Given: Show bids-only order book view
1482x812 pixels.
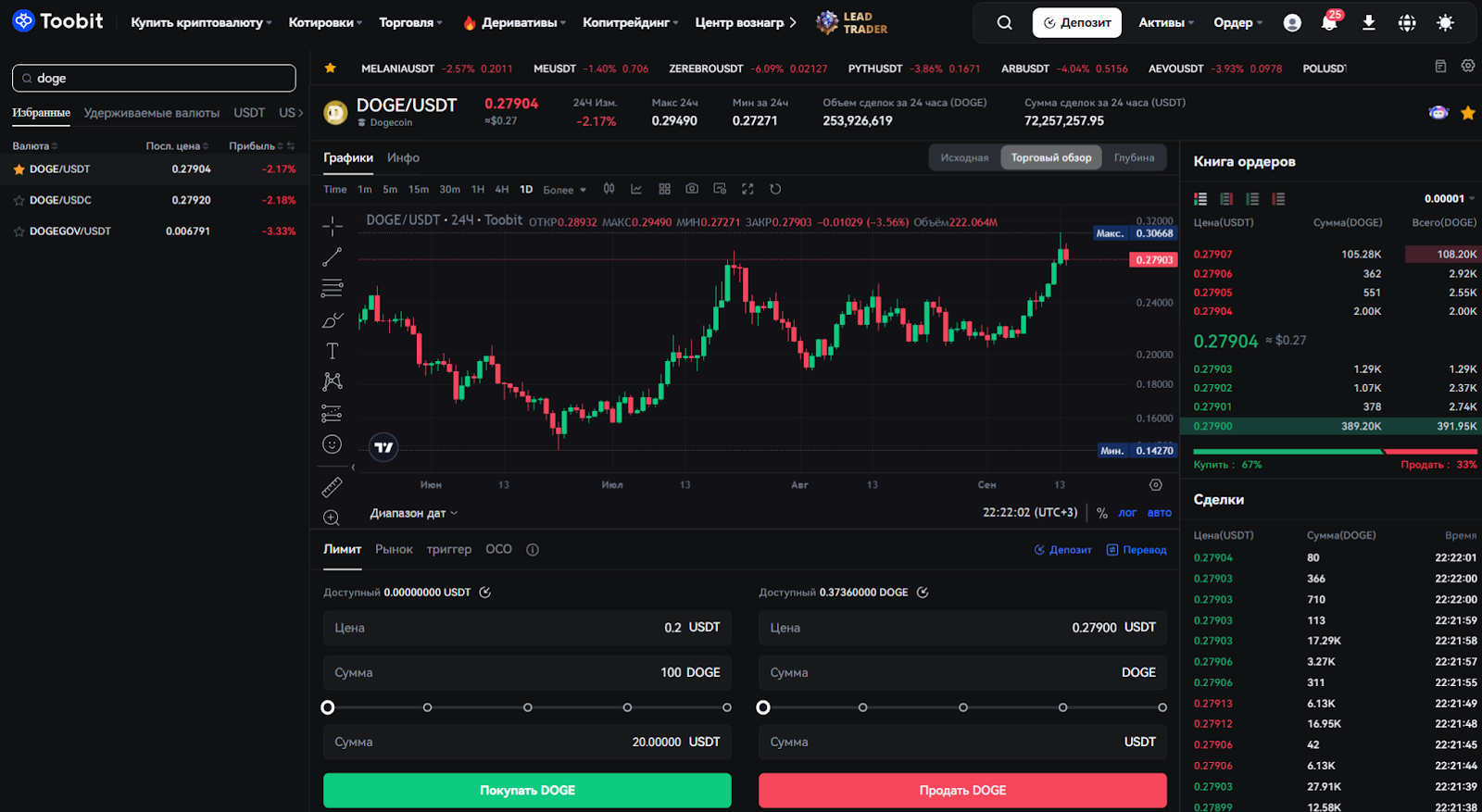Looking at the screenshot, I should [1252, 198].
